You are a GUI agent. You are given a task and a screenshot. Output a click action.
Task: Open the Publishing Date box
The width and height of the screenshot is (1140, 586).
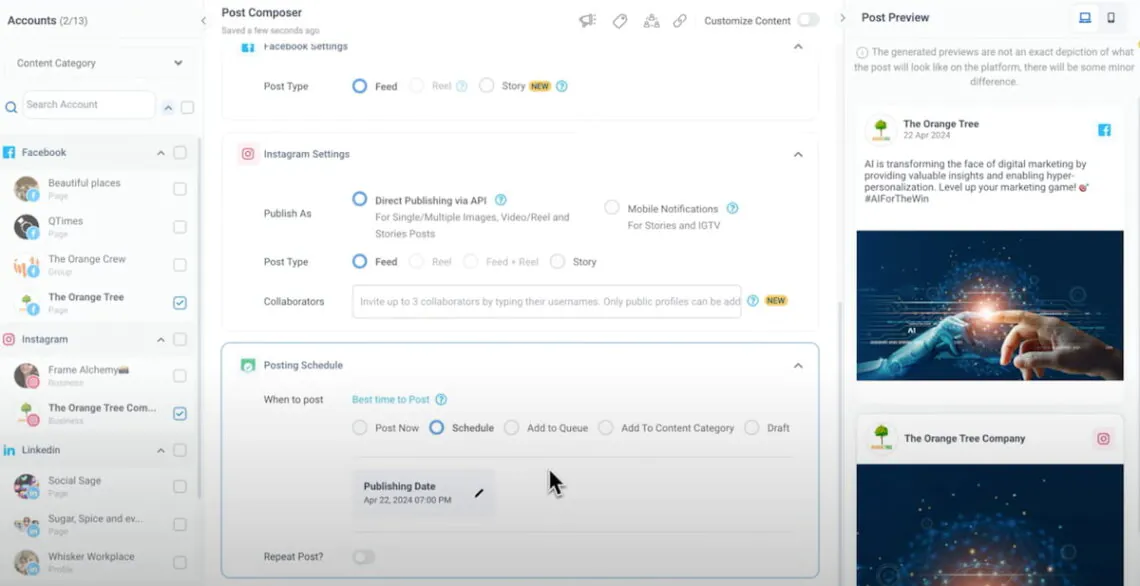click(x=424, y=493)
